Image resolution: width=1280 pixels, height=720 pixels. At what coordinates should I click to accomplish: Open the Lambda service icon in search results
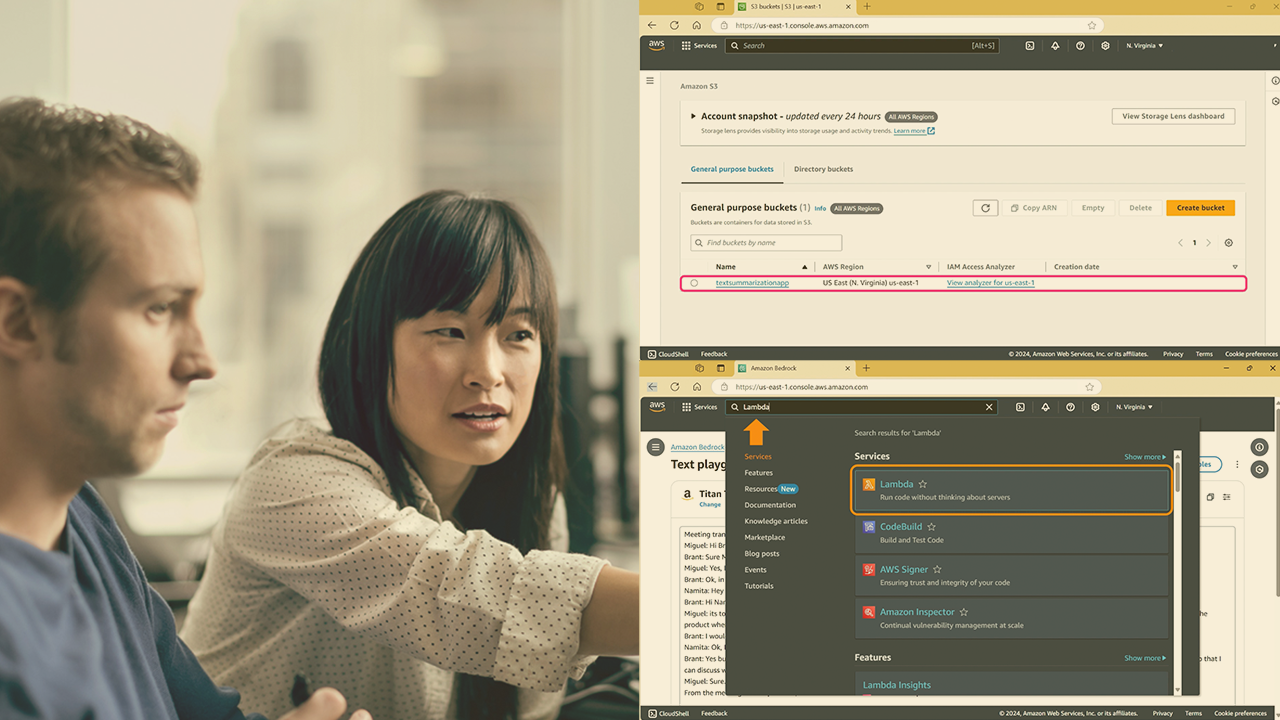coord(869,484)
